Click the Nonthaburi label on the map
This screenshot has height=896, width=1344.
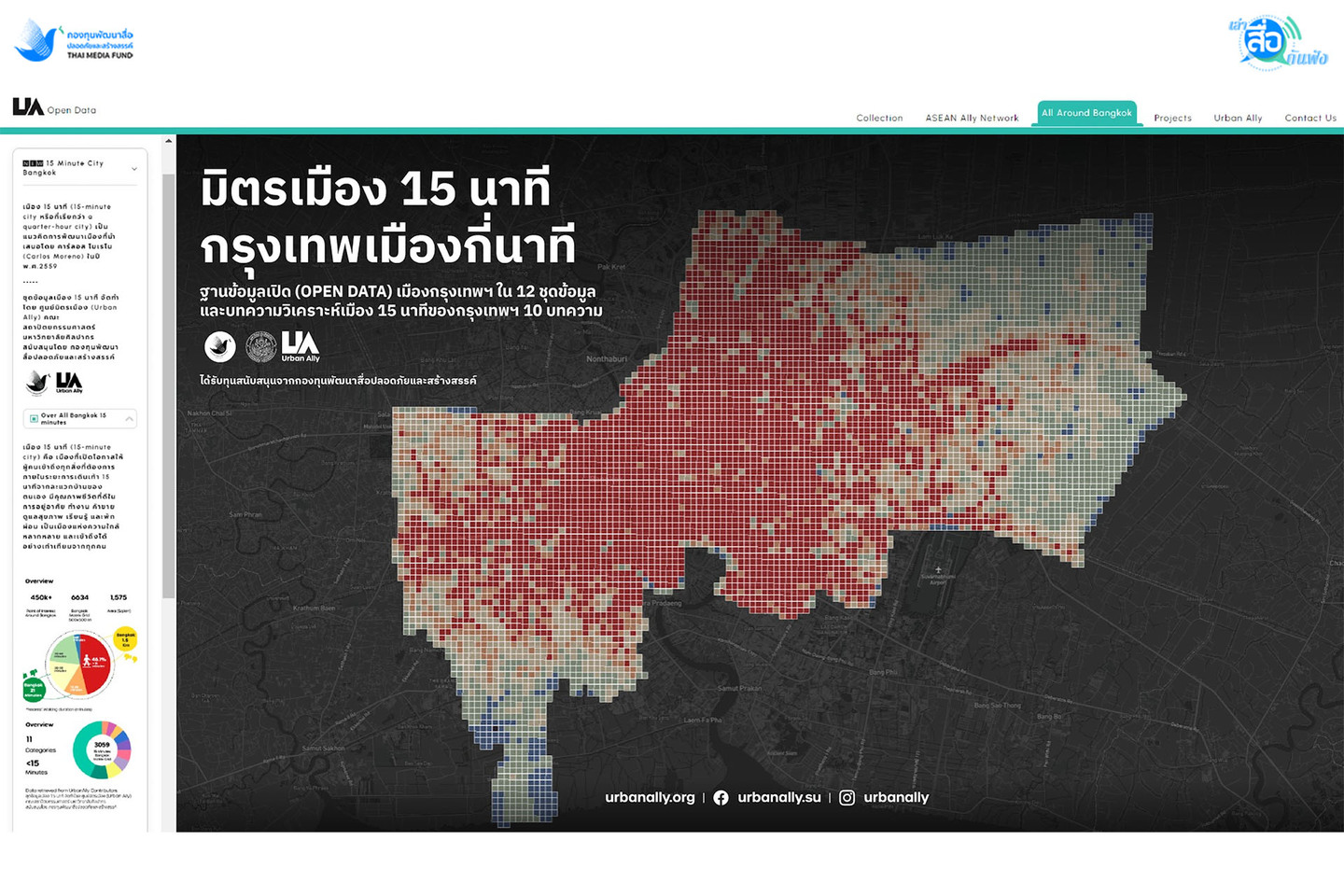(x=607, y=359)
